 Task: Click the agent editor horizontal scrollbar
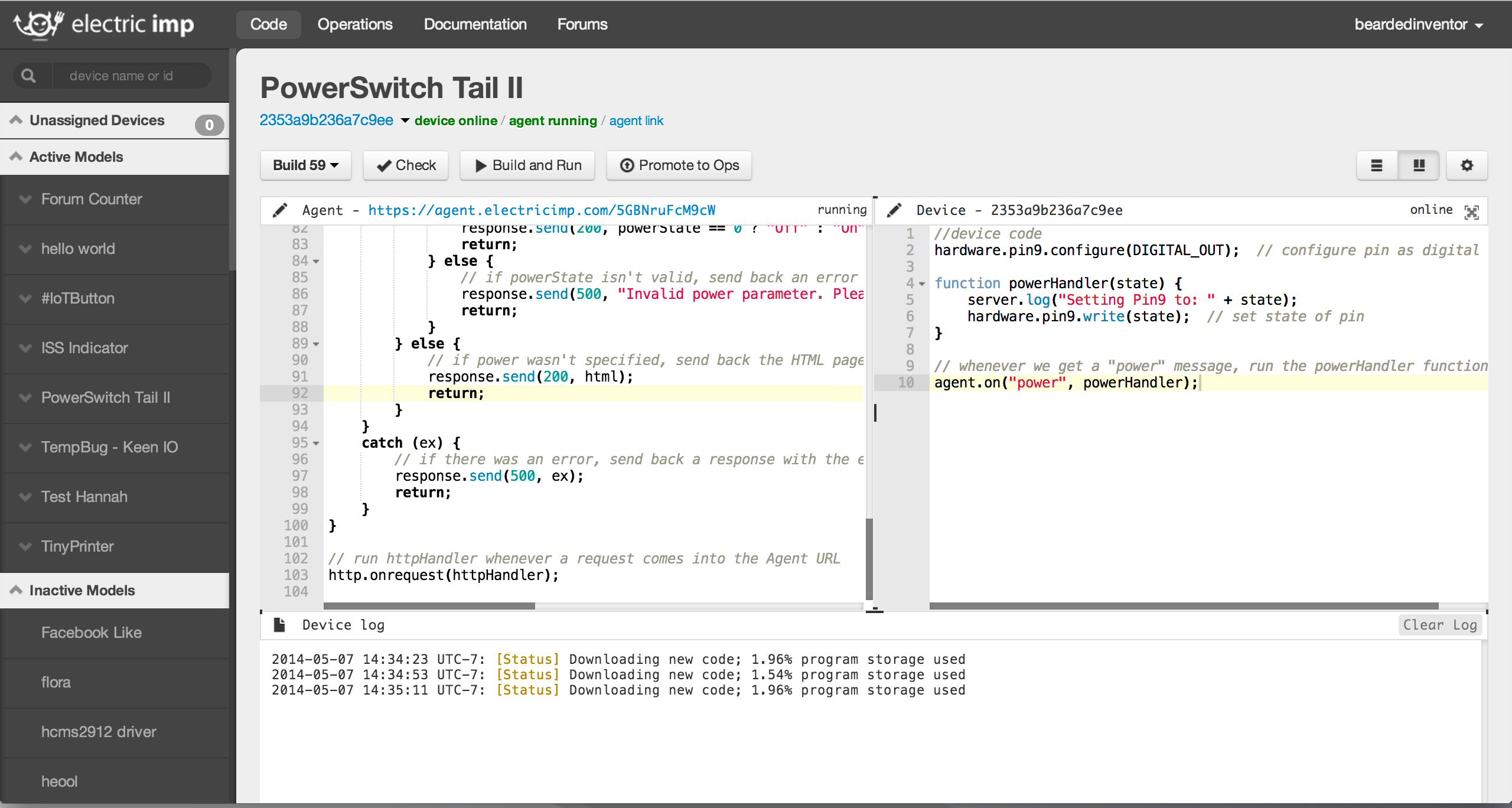429,606
